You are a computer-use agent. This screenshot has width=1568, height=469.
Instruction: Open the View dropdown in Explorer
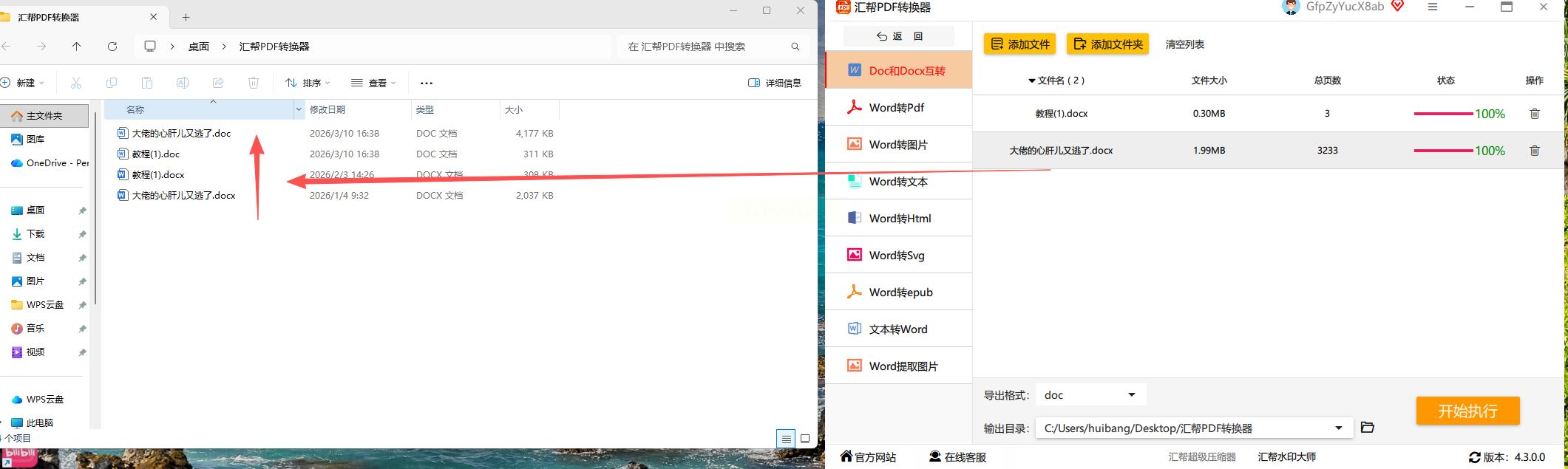373,83
